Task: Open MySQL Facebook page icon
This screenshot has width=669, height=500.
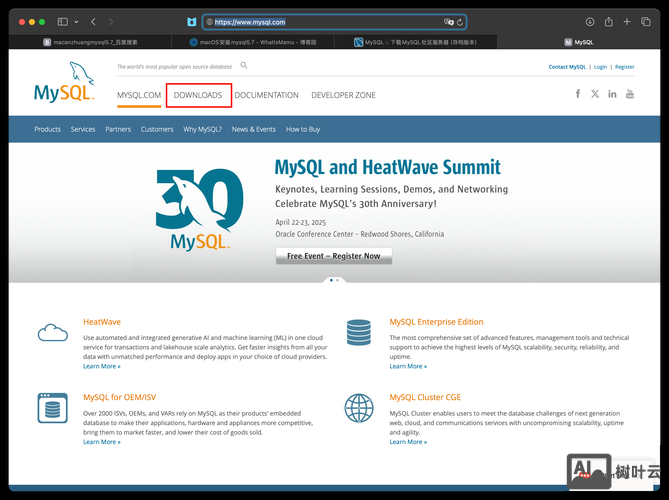Action: 577,94
